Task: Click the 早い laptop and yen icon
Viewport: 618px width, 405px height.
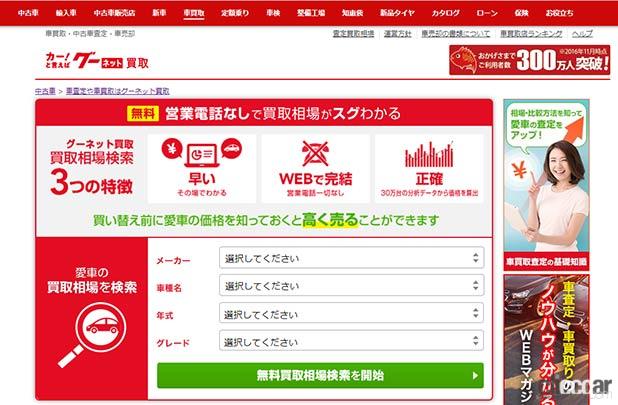Action: 201,154
